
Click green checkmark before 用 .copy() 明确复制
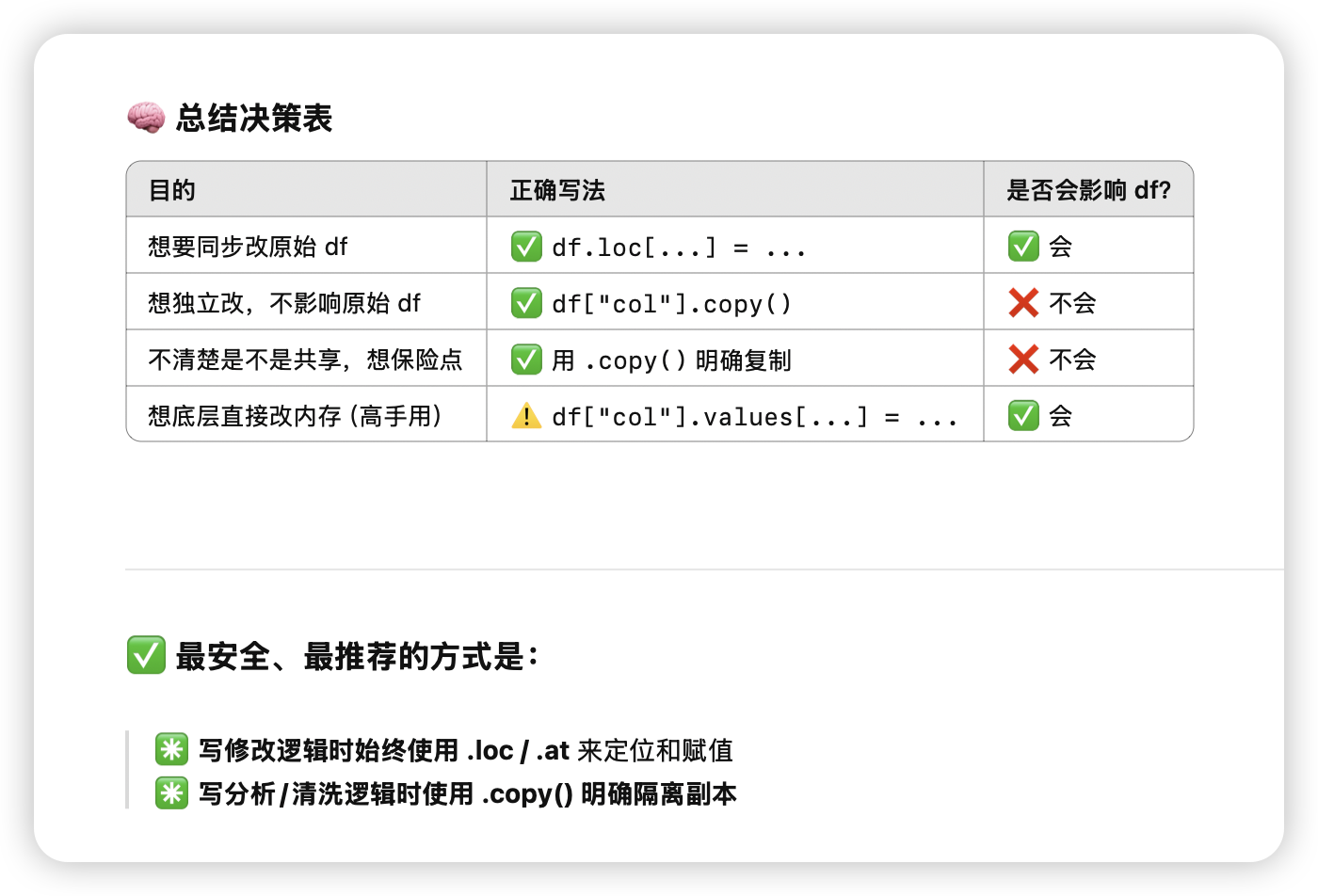pos(526,360)
